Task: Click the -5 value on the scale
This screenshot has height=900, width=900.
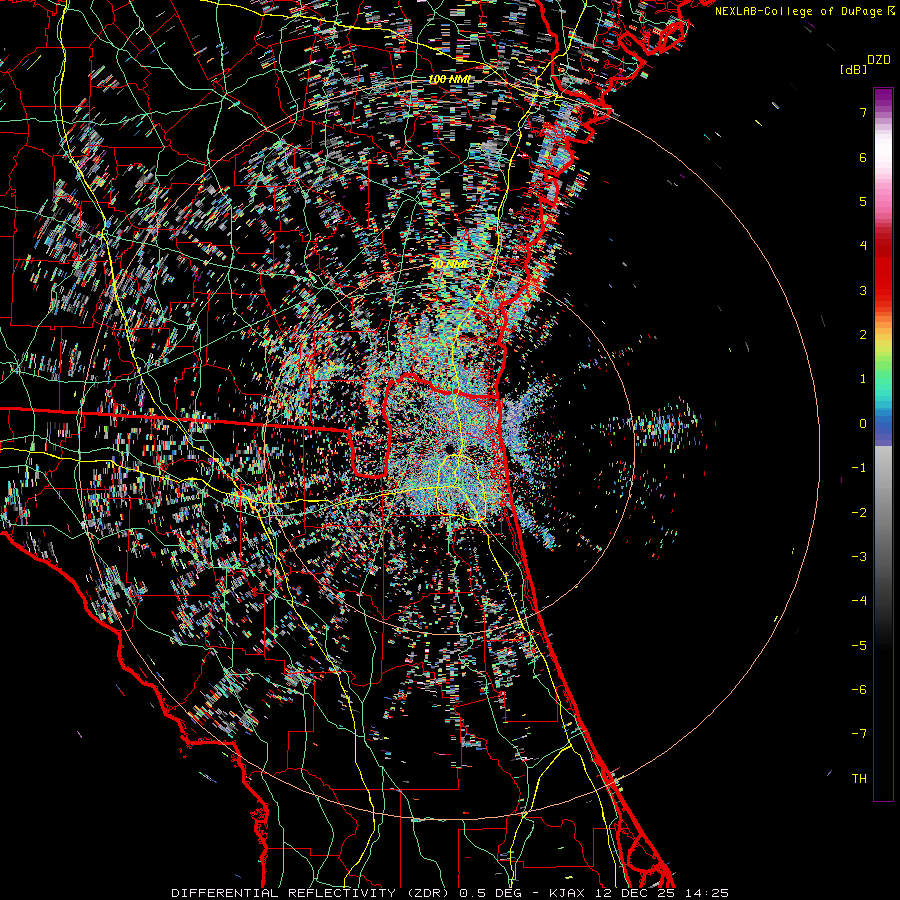Action: pyautogui.click(x=859, y=646)
